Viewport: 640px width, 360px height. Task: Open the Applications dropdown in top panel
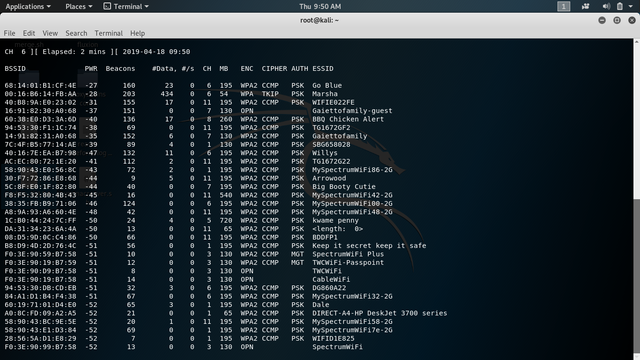[x=28, y=6]
